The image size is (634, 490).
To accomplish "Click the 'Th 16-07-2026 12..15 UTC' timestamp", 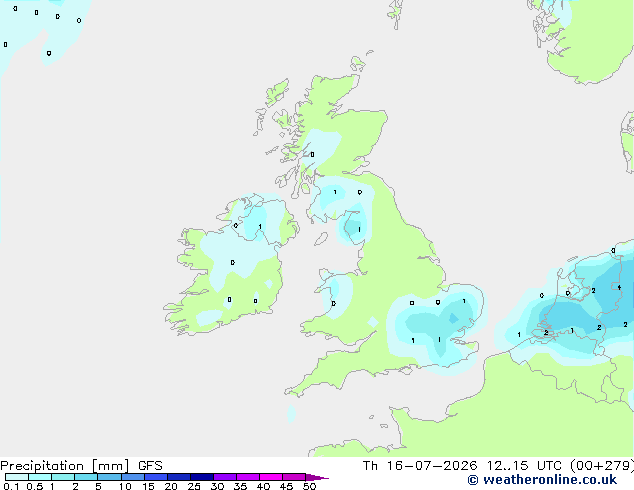I will 462,466.
